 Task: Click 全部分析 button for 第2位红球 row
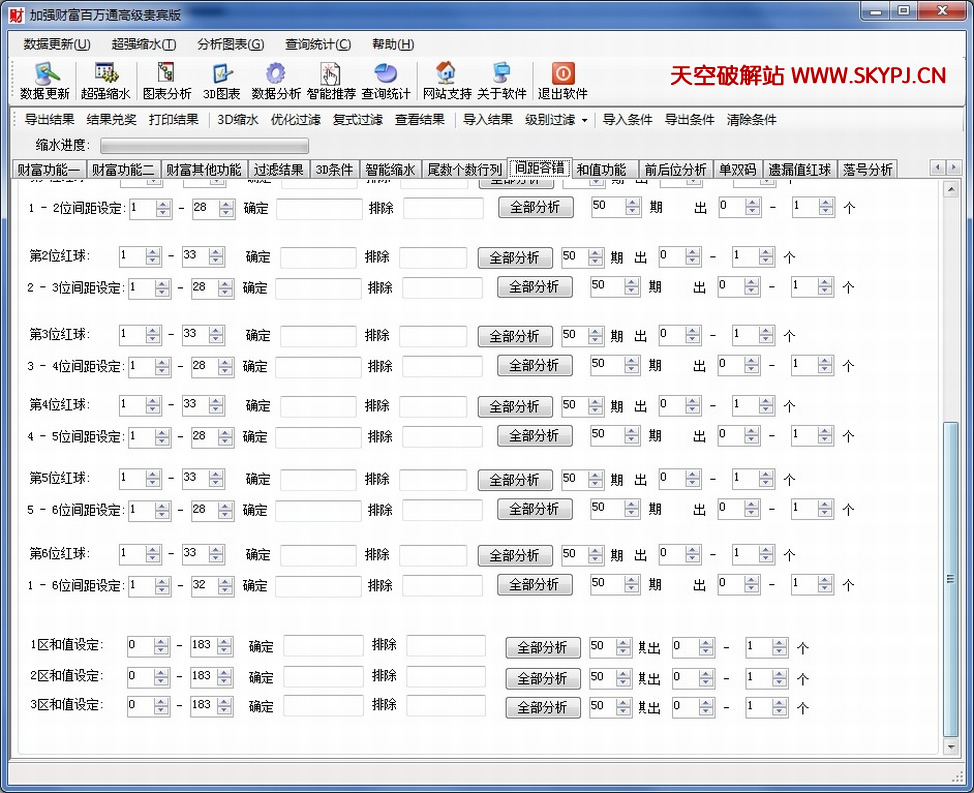point(514,257)
